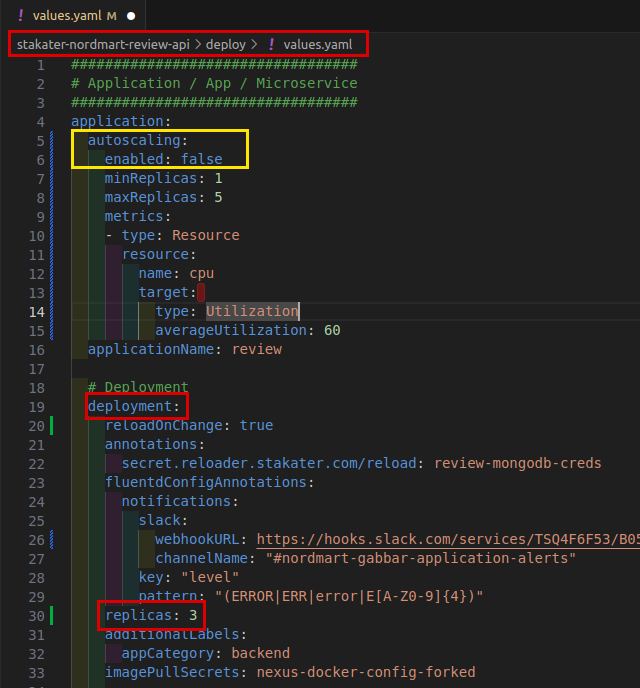
Task: Click the blue modified gutter marker at line 14
Action: point(52,311)
